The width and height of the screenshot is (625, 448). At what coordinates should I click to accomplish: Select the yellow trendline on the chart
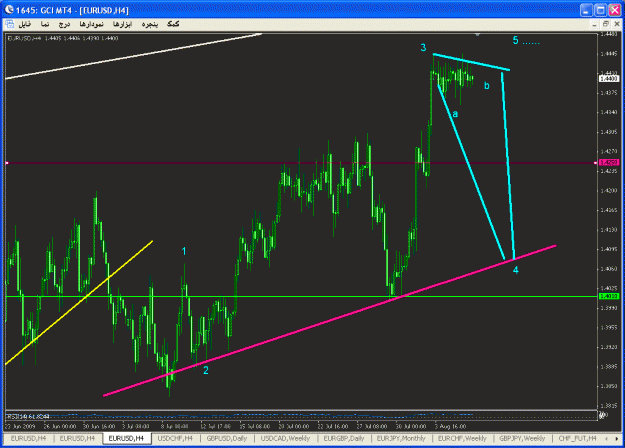(x=79, y=302)
